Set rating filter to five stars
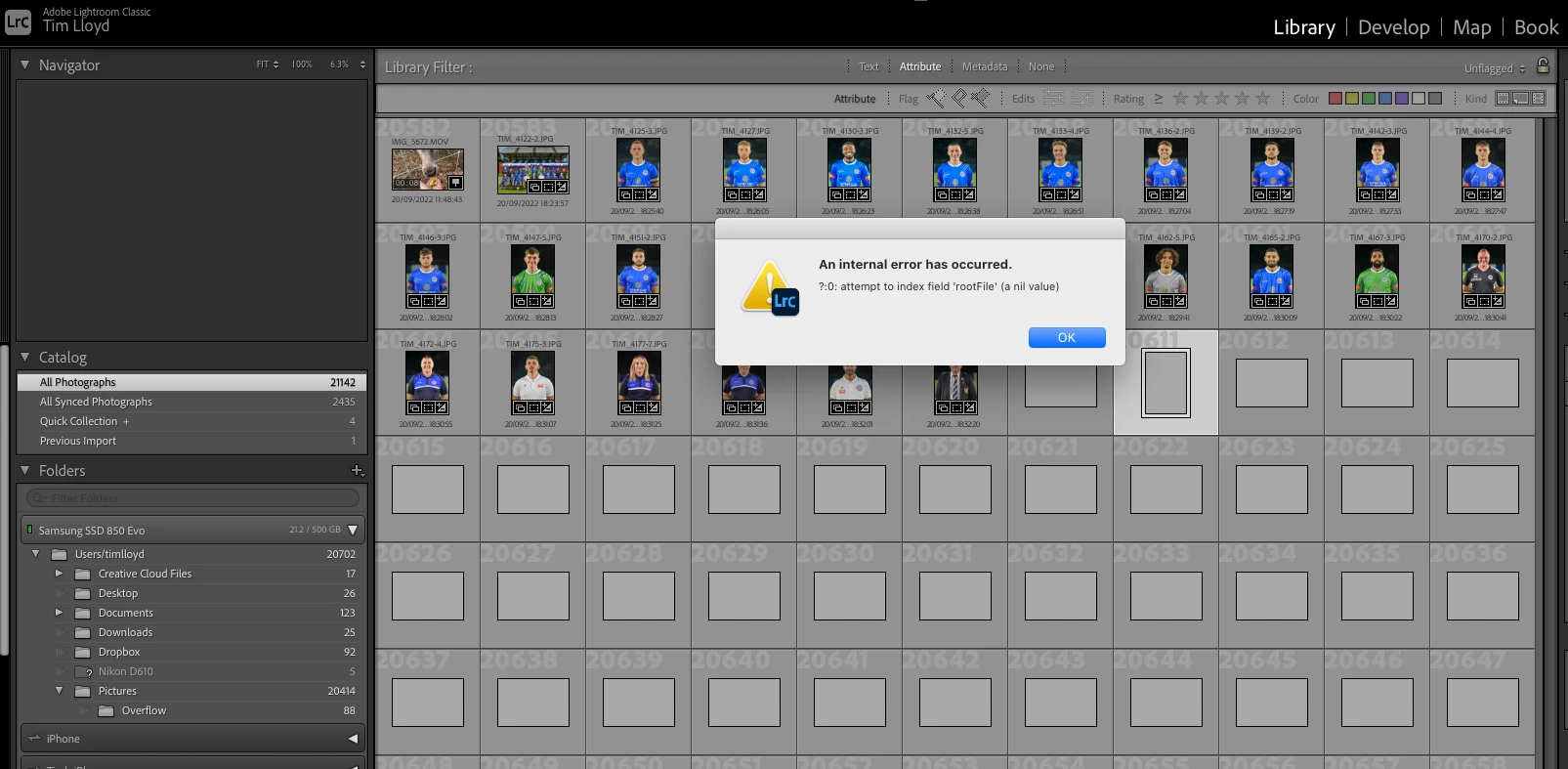 coord(1262,98)
